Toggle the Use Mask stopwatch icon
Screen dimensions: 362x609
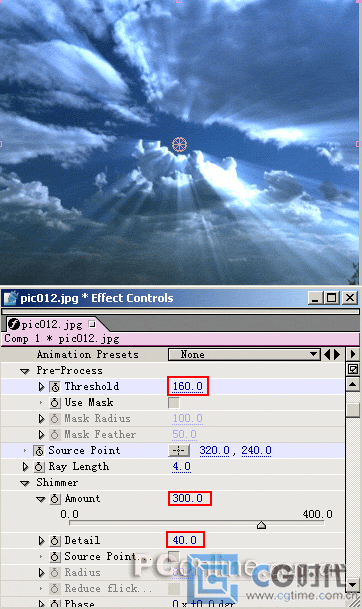(55, 403)
